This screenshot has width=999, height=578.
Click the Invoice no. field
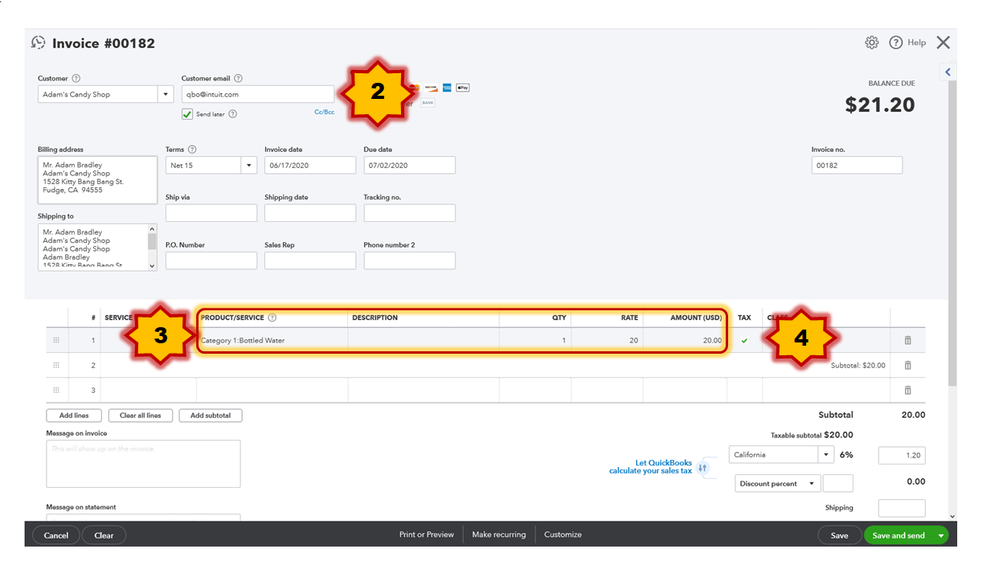pos(856,165)
